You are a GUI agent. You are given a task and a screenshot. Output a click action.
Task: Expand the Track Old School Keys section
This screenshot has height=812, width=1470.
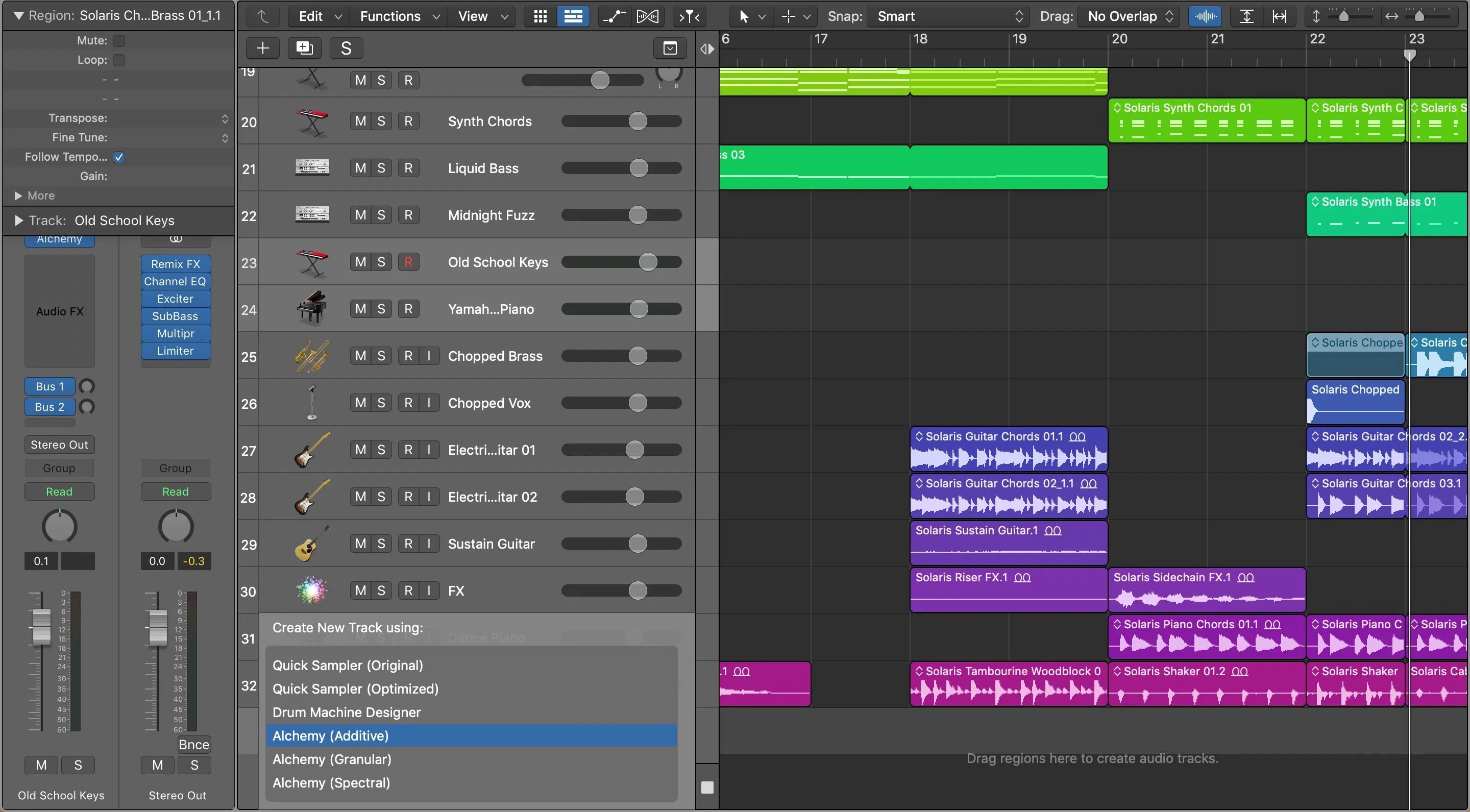point(19,220)
